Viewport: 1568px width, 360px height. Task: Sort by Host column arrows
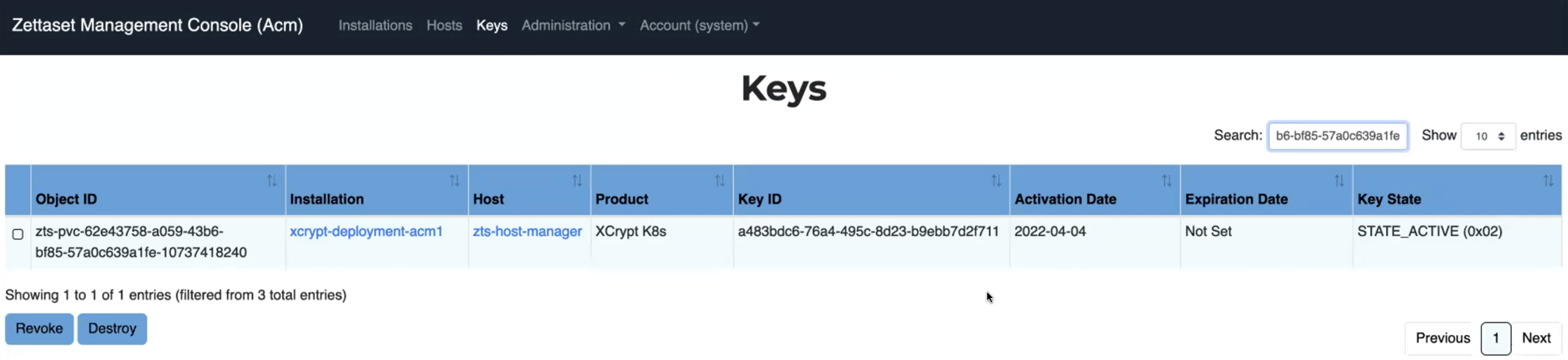click(x=577, y=181)
